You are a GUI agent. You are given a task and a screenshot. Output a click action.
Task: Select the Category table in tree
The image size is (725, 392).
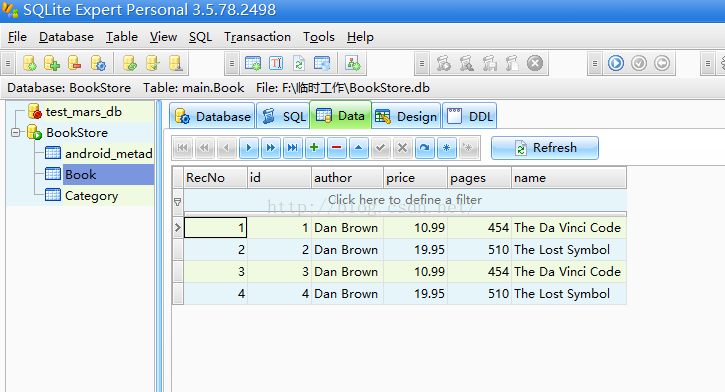pos(91,196)
